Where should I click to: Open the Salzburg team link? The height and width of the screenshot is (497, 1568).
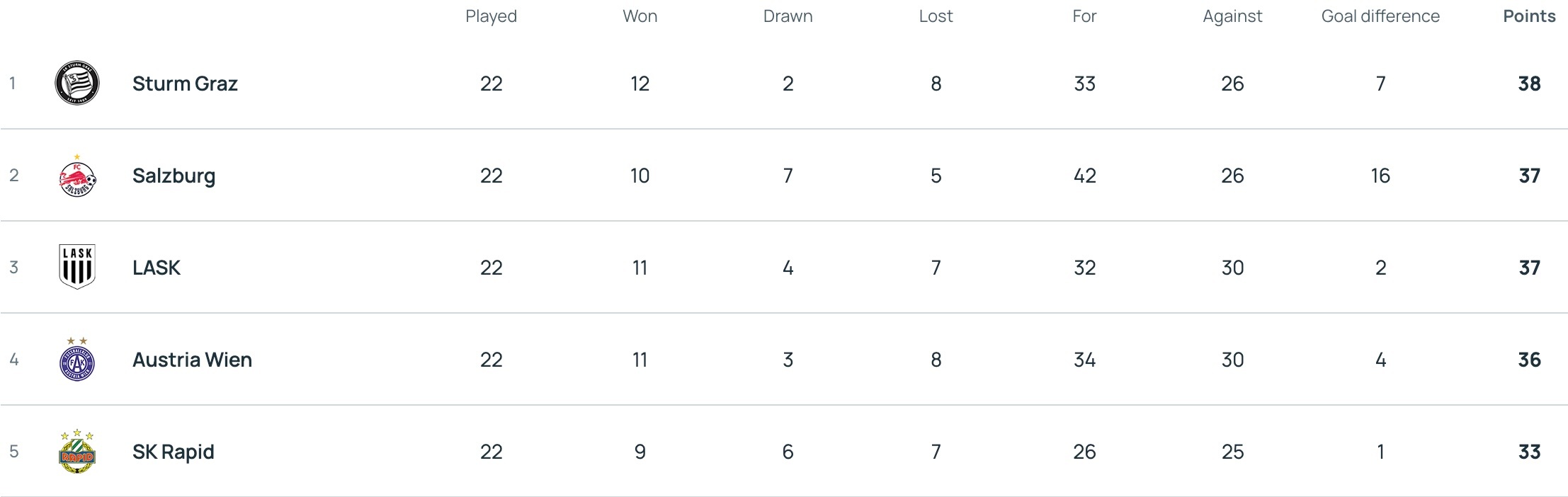pos(174,176)
